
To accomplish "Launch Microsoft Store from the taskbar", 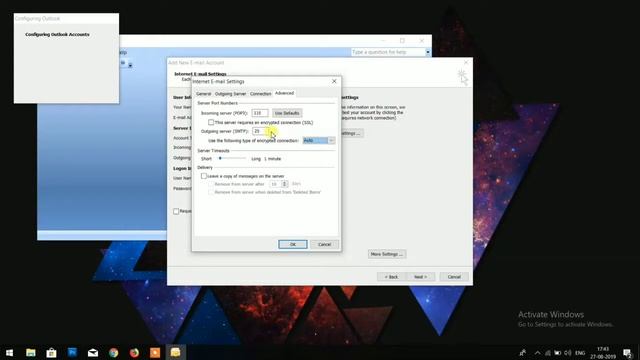I will point(51,353).
